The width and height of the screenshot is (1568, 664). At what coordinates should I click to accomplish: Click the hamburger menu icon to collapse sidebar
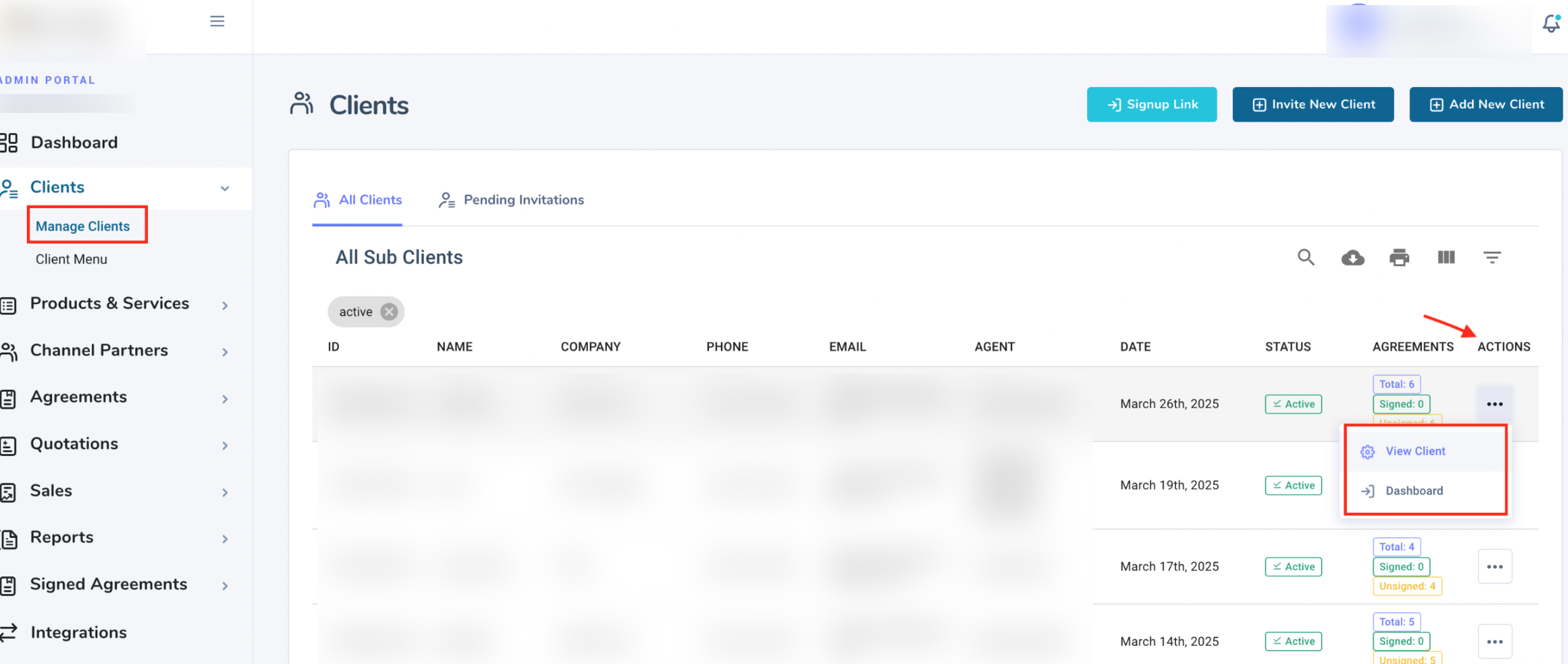217,21
